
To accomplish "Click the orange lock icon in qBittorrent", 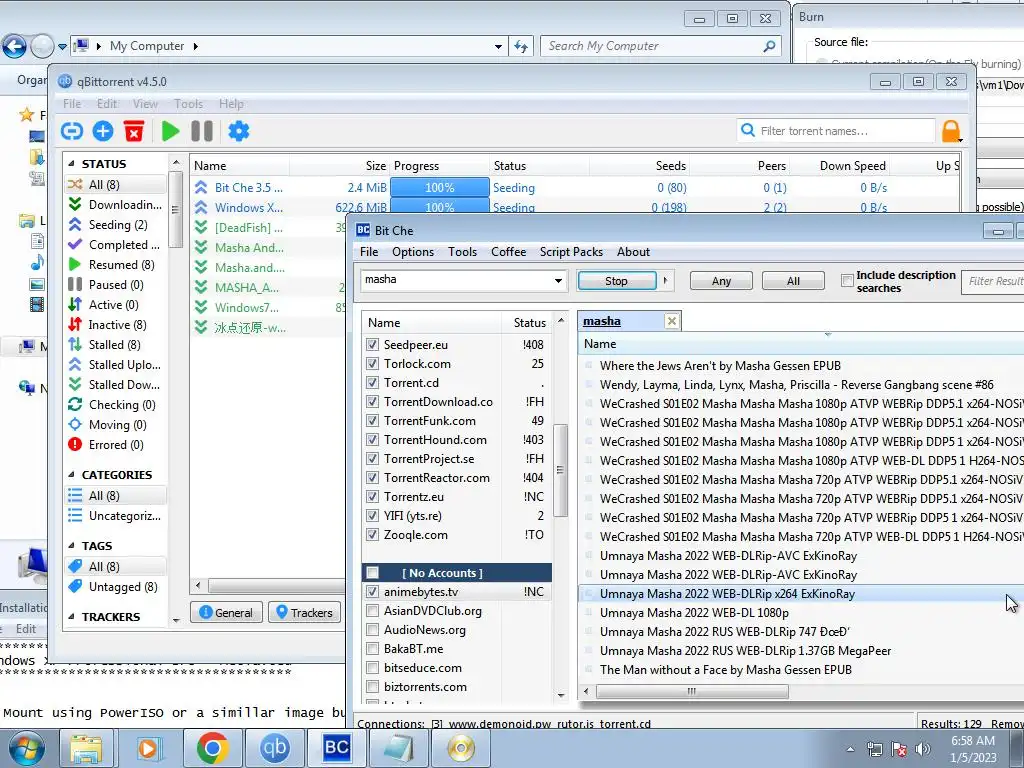I will click(x=952, y=131).
